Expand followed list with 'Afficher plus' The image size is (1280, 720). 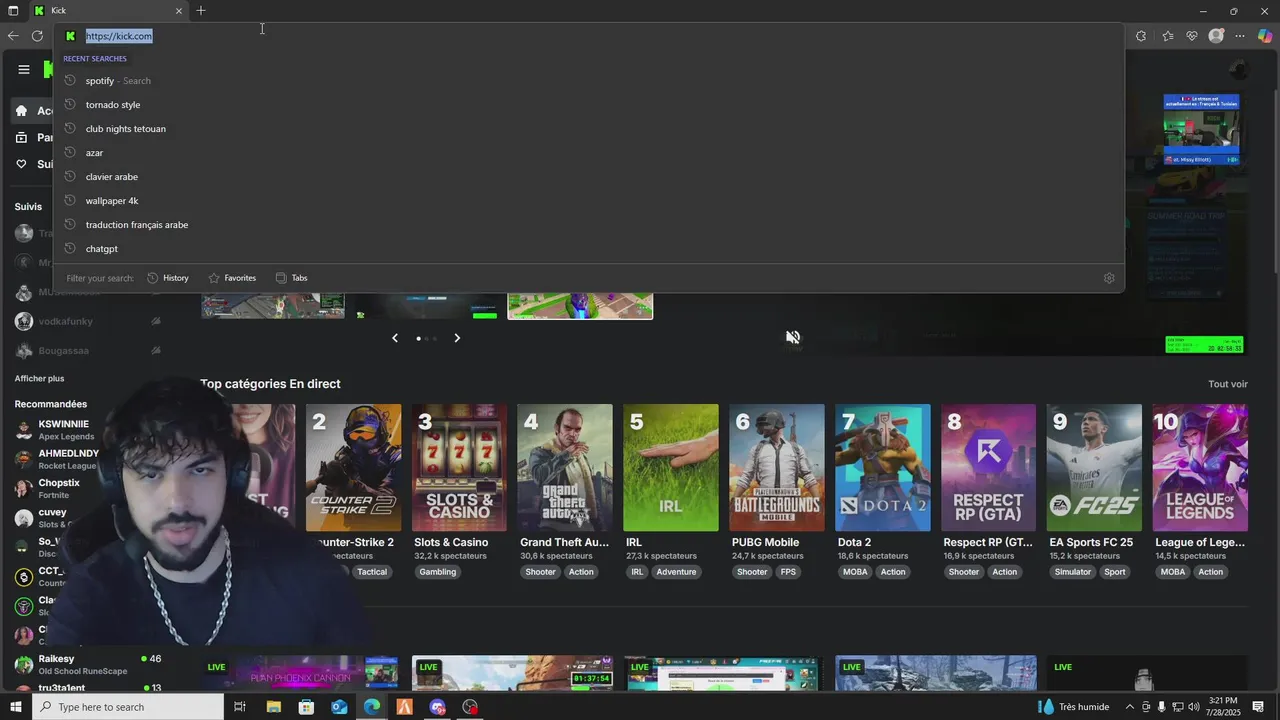39,378
